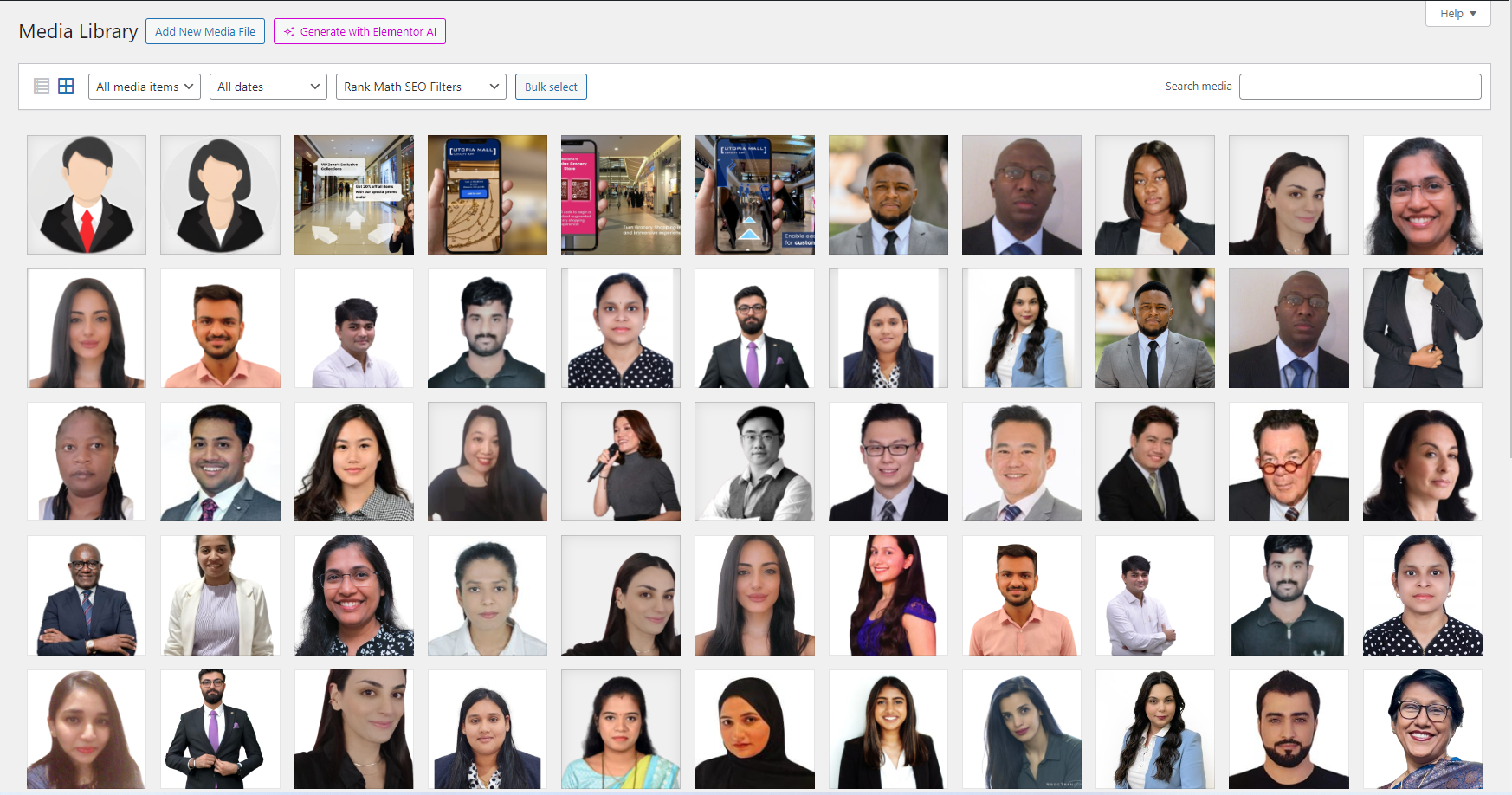Select female avatar placeholder thumbnail
Viewport: 1512px width, 795px height.
click(220, 195)
